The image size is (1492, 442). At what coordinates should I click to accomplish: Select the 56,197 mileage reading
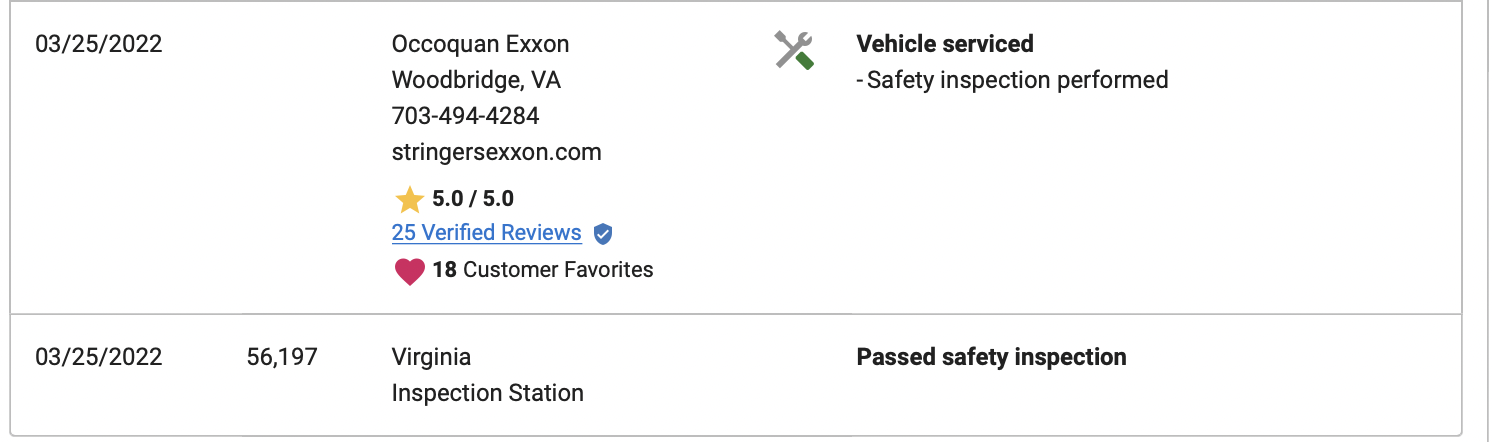pyautogui.click(x=282, y=357)
